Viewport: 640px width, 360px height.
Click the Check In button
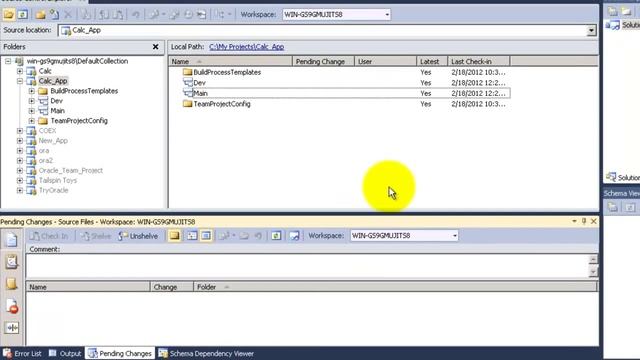point(49,236)
